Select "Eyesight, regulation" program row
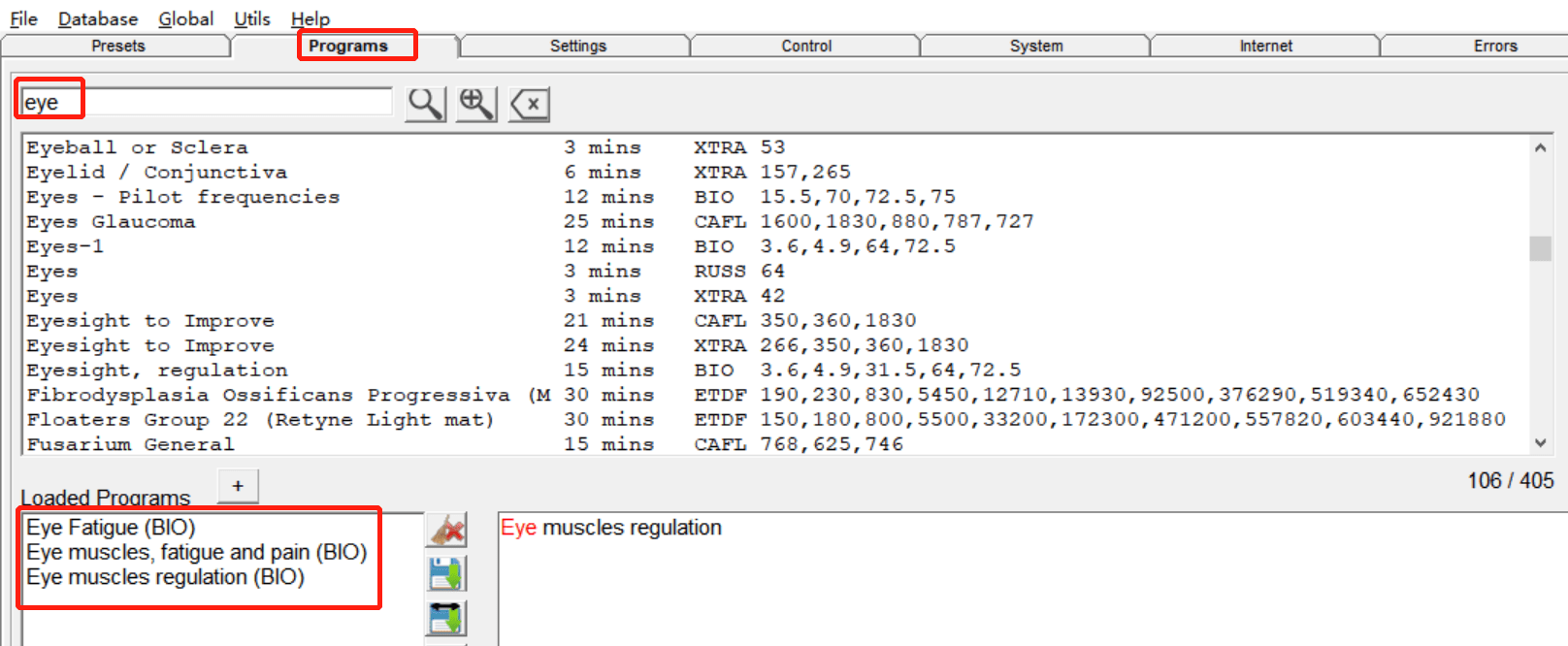 775,370
